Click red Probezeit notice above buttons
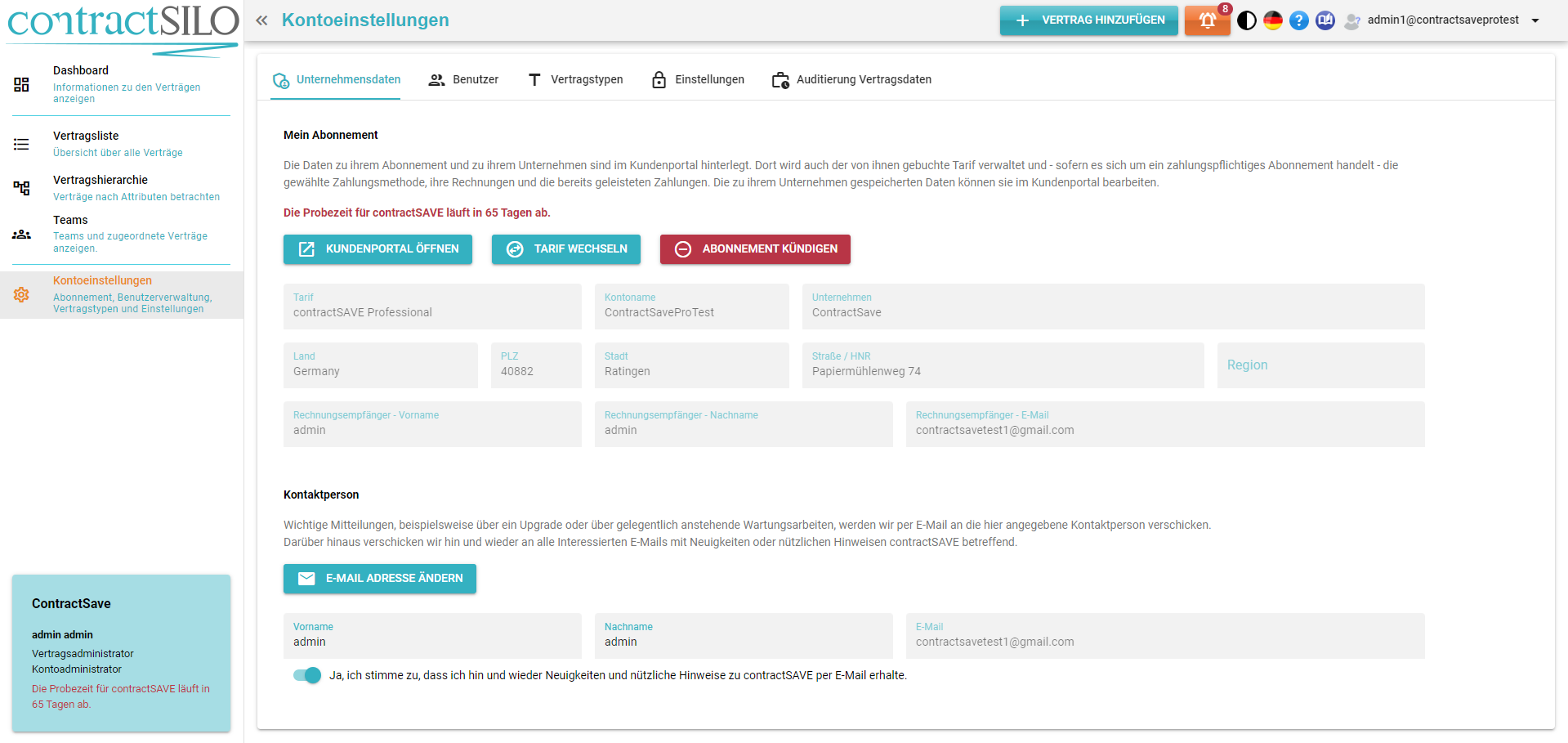 coord(417,213)
